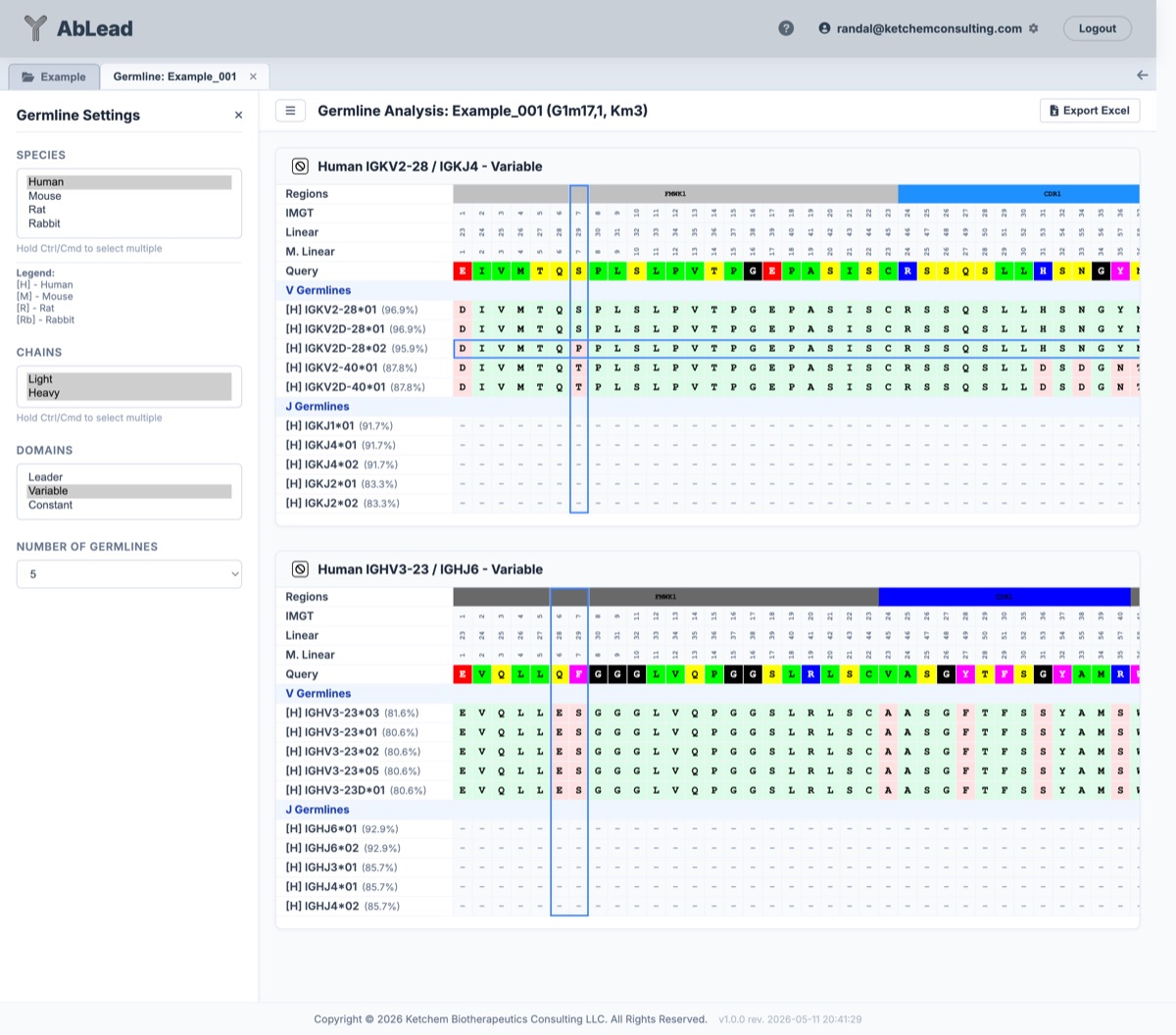
Task: Select Mouse in species list
Action: point(129,196)
